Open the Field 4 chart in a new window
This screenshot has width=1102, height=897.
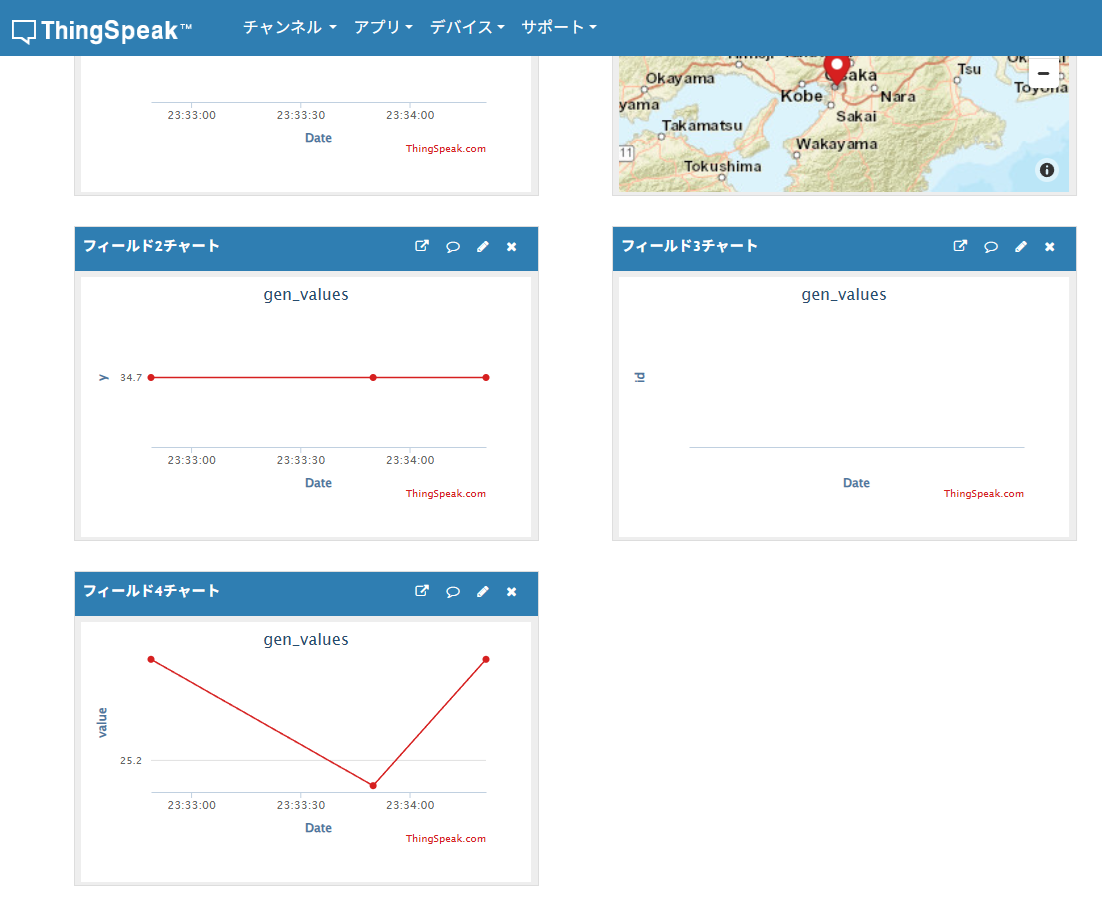tap(422, 591)
